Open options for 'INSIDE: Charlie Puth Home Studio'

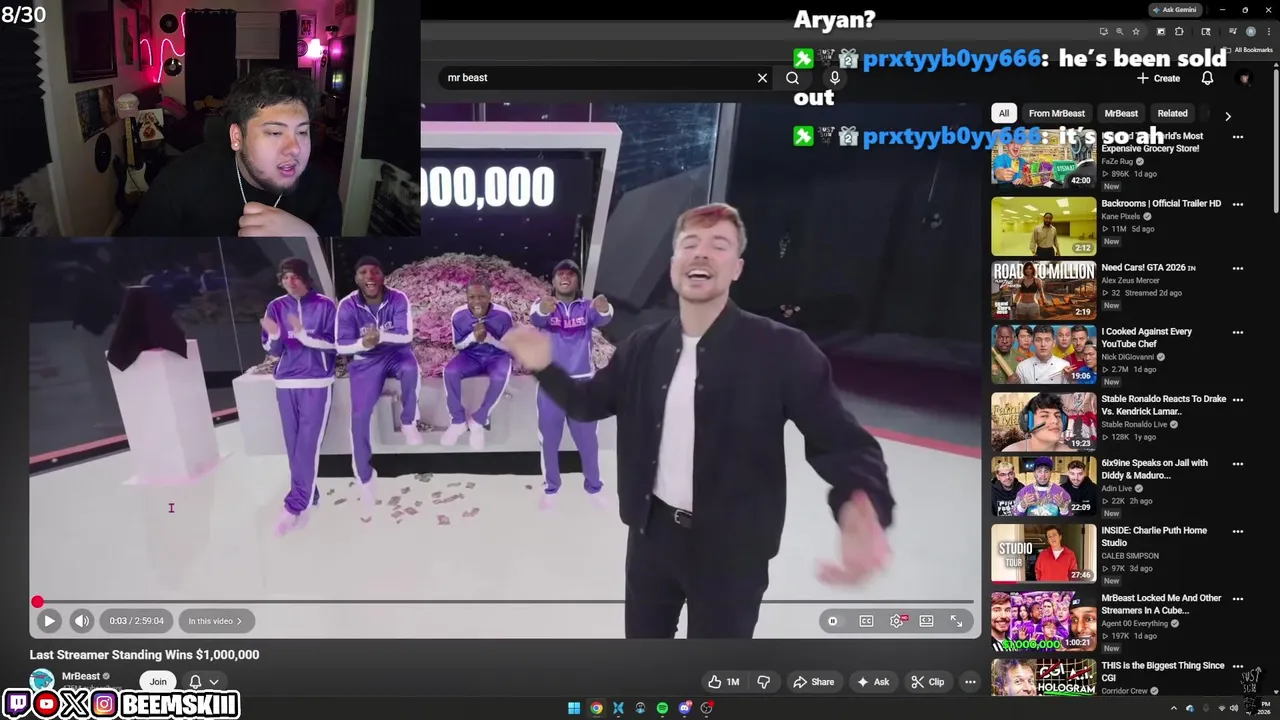pyautogui.click(x=1238, y=531)
